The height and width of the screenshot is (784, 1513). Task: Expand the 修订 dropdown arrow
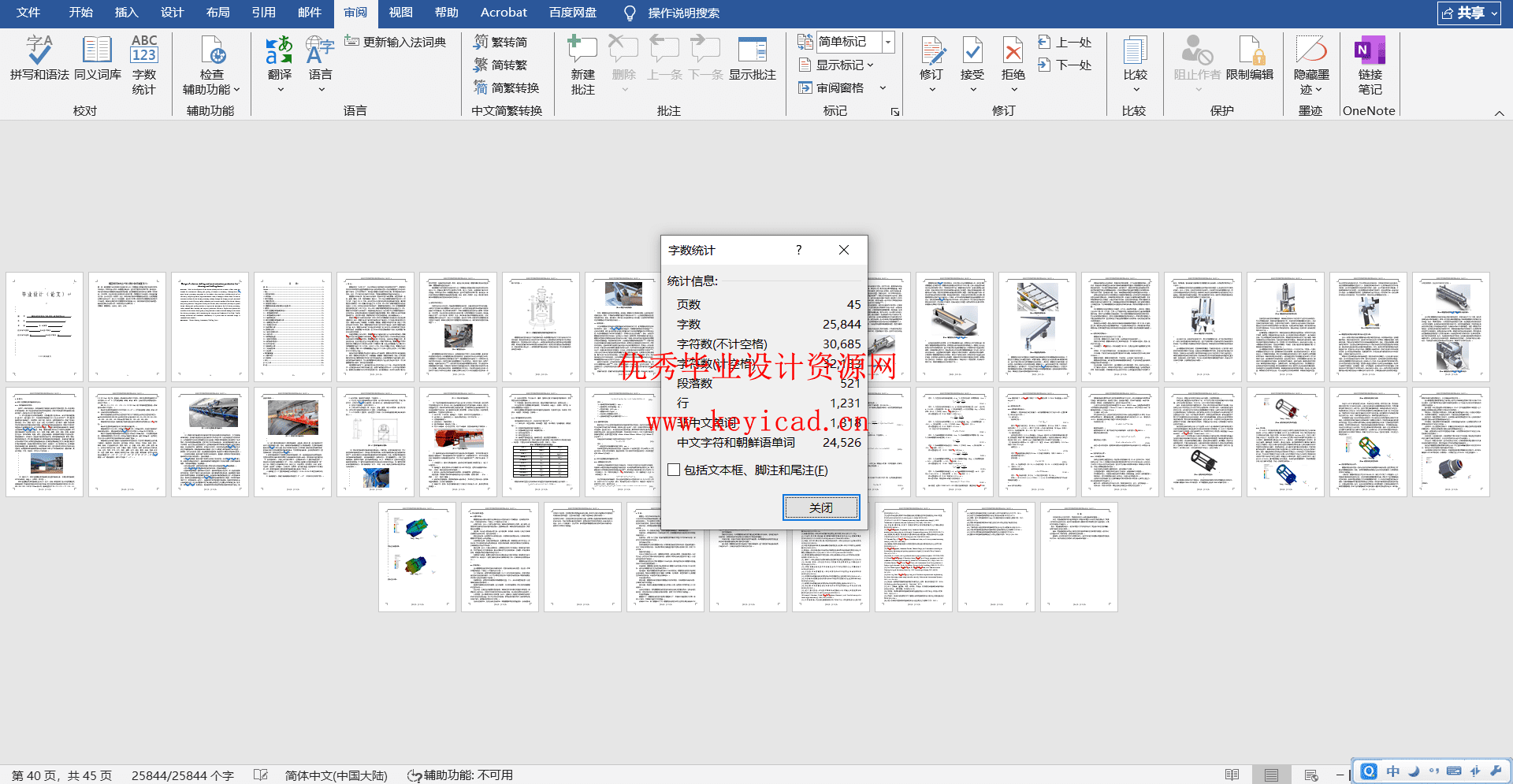point(932,90)
